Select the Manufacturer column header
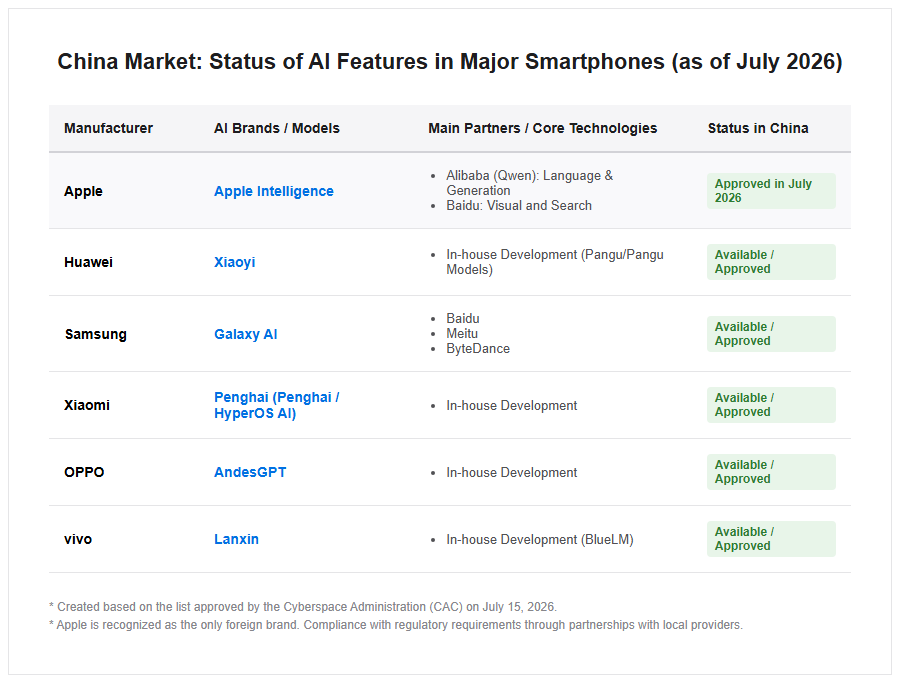The height and width of the screenshot is (691, 900). (x=108, y=128)
